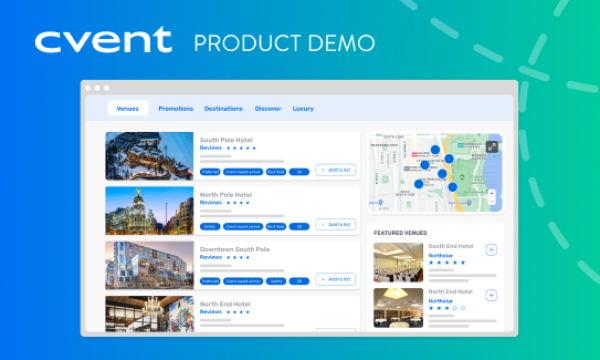Switch to the Promotions tab
Image resolution: width=600 pixels, height=360 pixels.
pyautogui.click(x=176, y=109)
